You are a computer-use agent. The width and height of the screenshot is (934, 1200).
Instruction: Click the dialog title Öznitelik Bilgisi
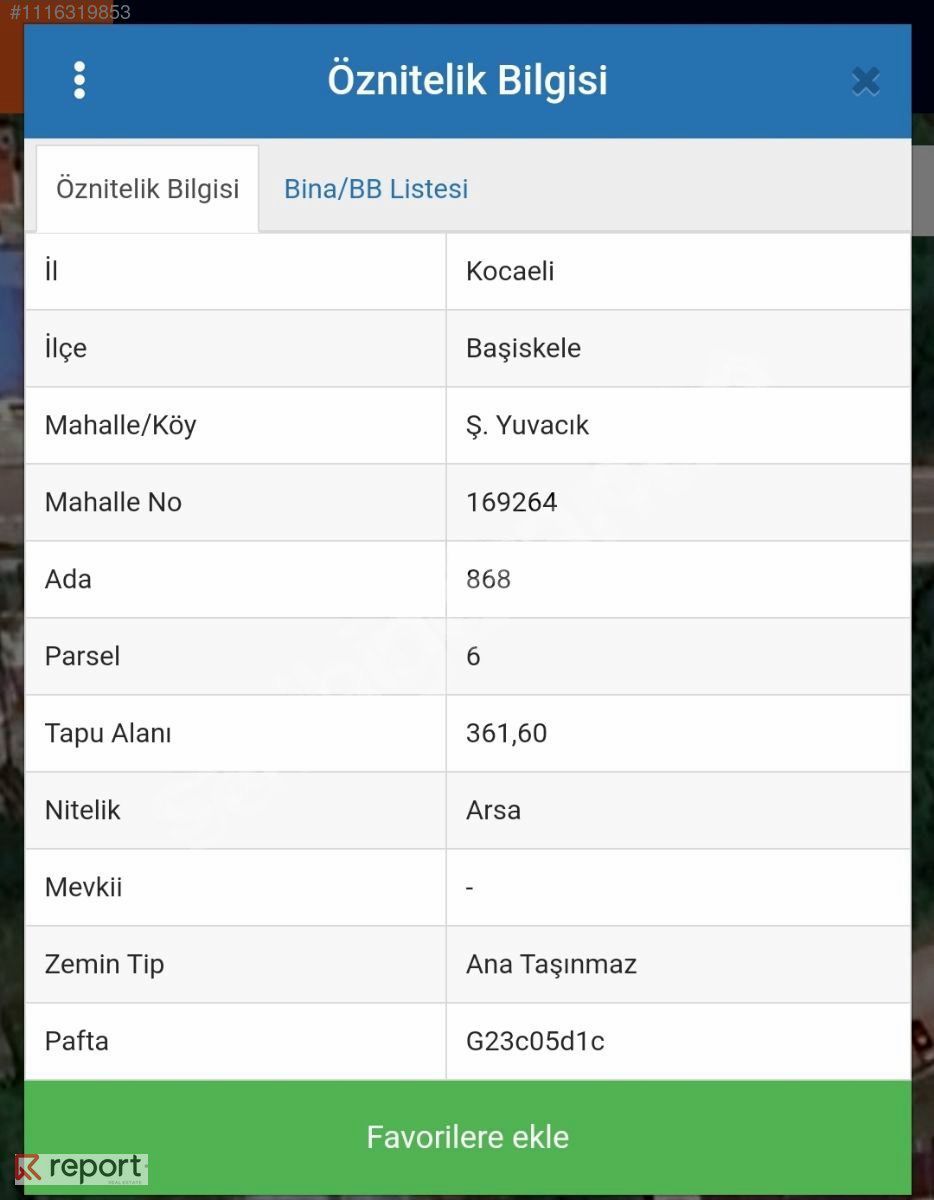(467, 80)
